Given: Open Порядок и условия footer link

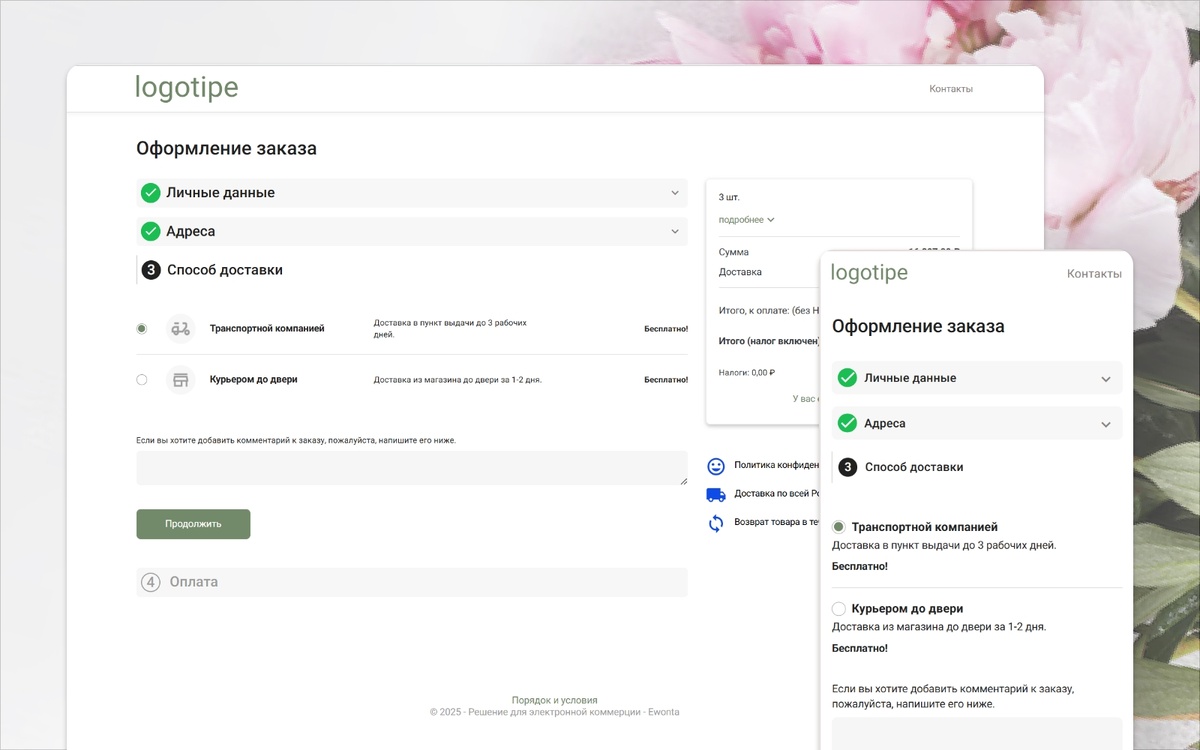Looking at the screenshot, I should [554, 700].
